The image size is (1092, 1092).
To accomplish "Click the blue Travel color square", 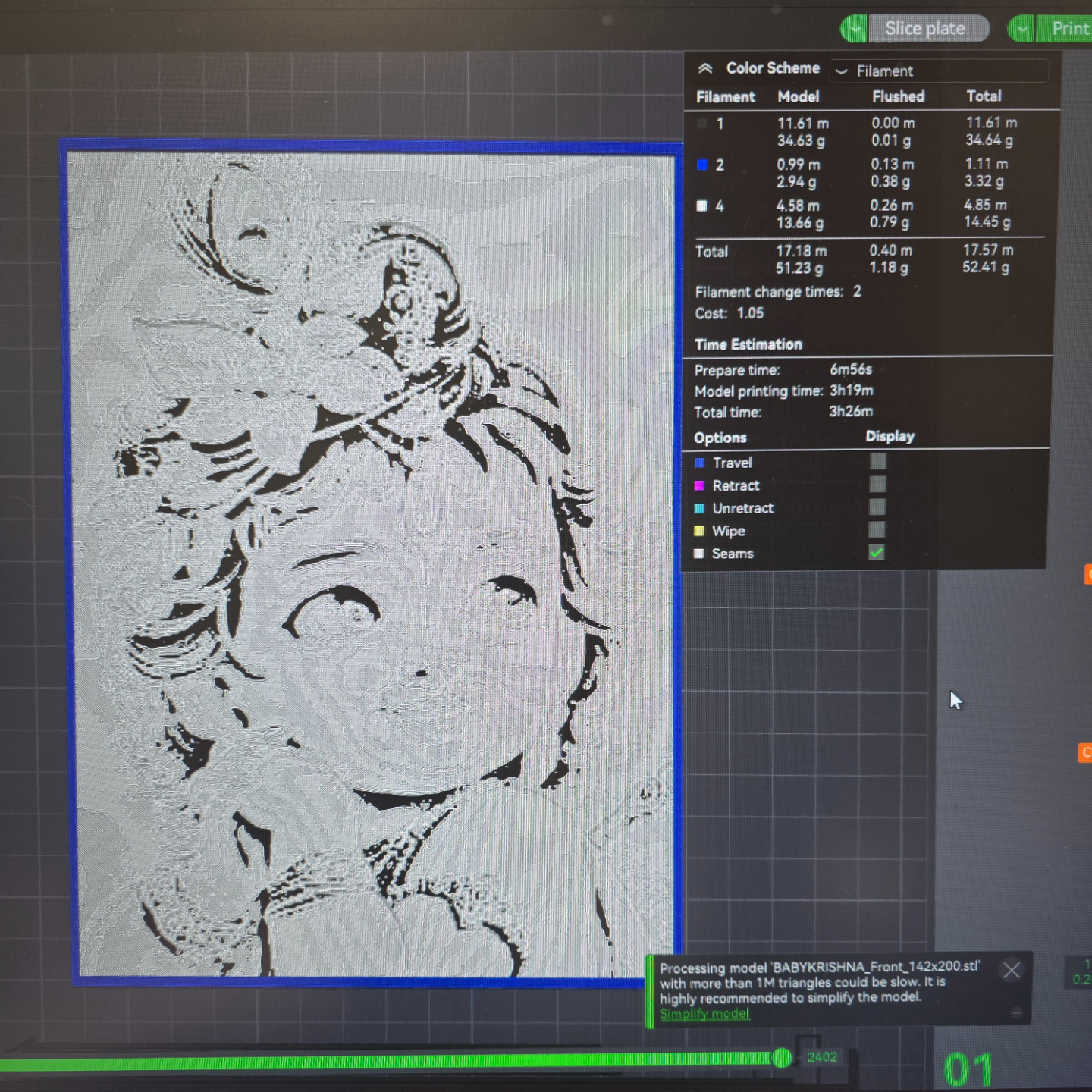I will click(699, 463).
